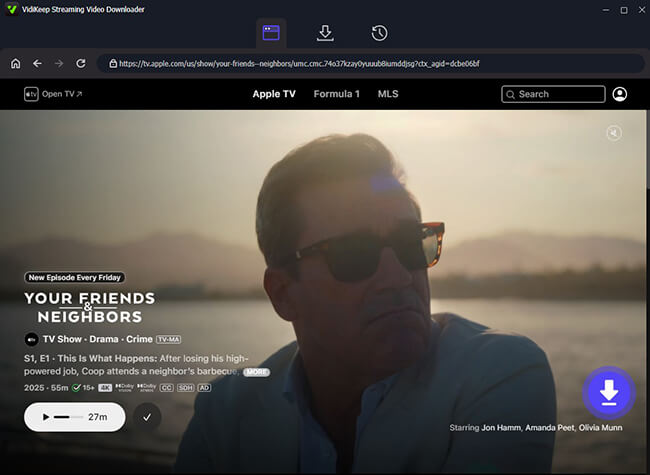This screenshot has width=650, height=475.
Task: Click the 4K badge
Action: click(105, 388)
